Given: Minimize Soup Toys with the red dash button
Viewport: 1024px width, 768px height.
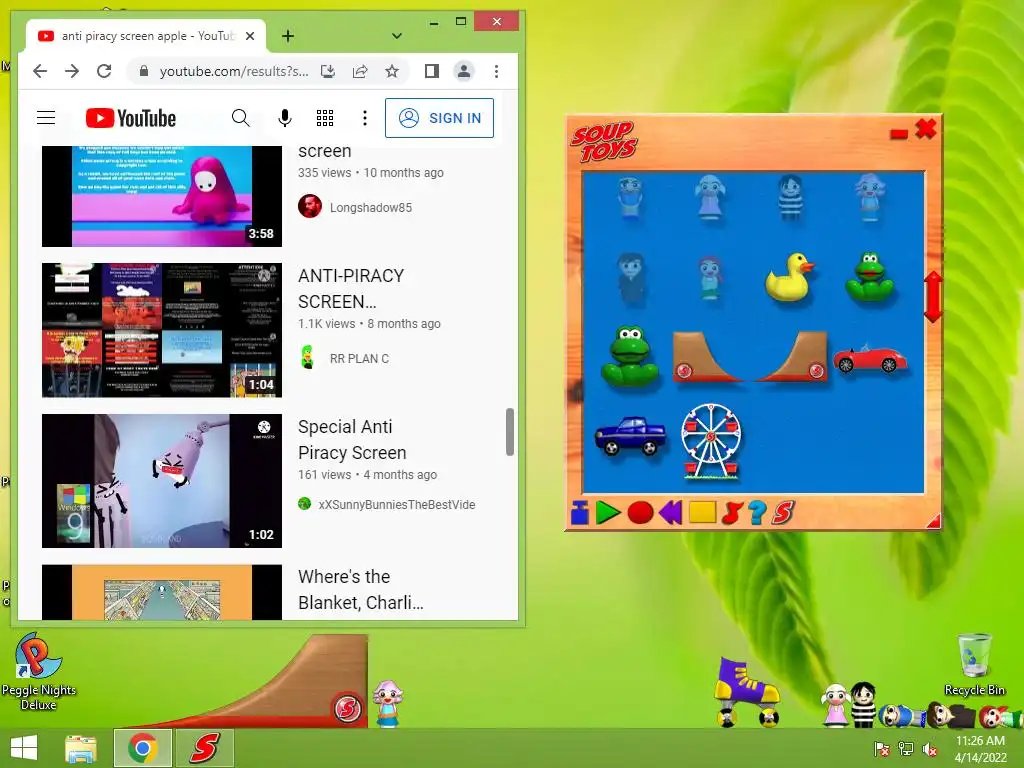Looking at the screenshot, I should [899, 134].
